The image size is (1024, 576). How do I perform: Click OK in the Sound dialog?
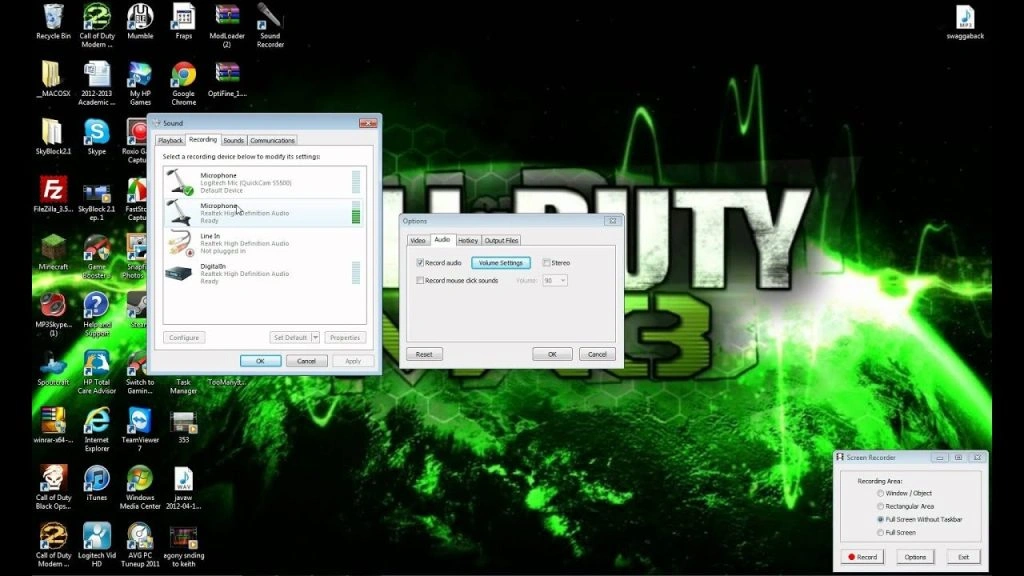pyautogui.click(x=260, y=361)
